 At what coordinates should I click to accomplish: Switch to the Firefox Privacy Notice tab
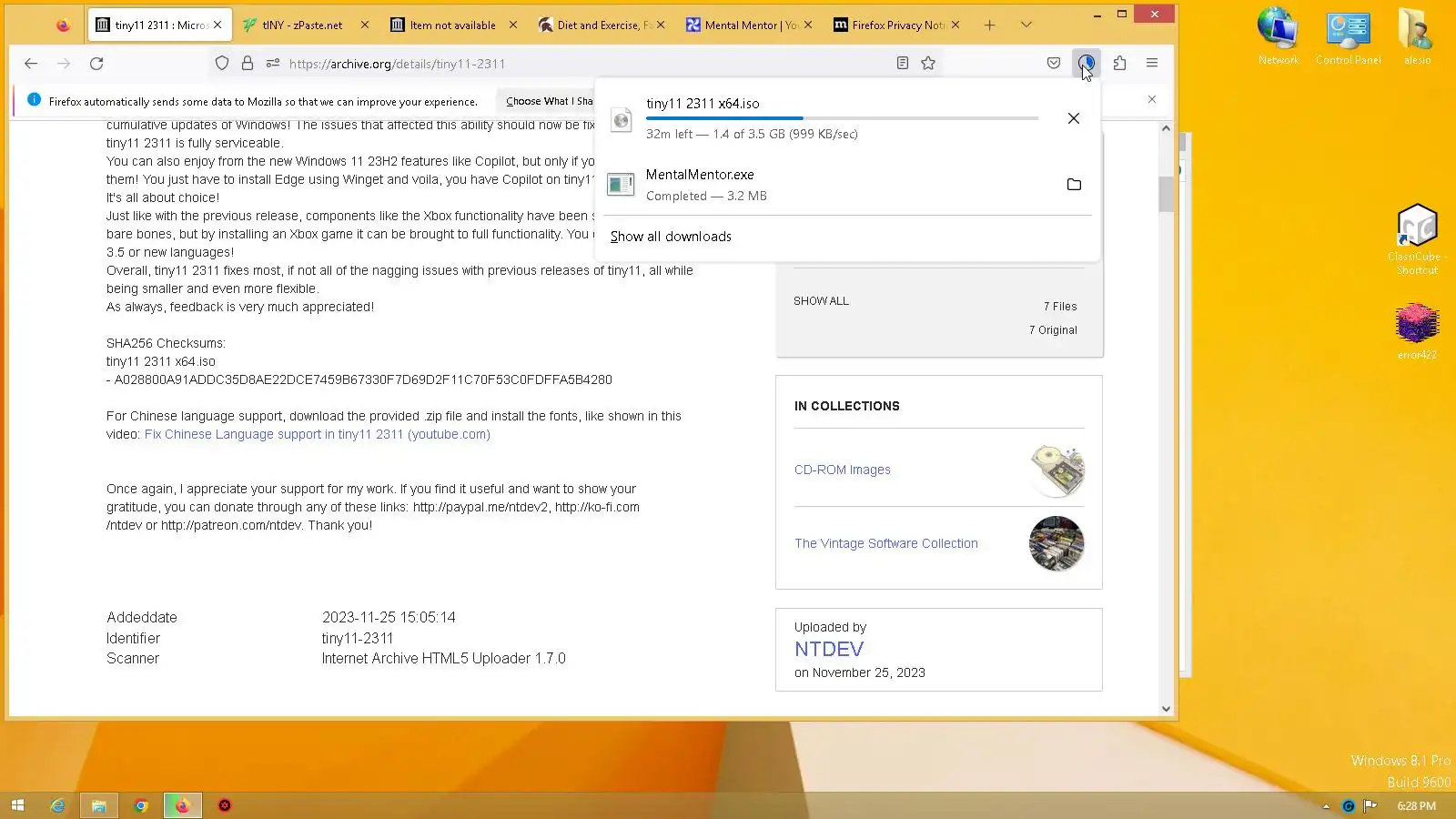pos(896,25)
